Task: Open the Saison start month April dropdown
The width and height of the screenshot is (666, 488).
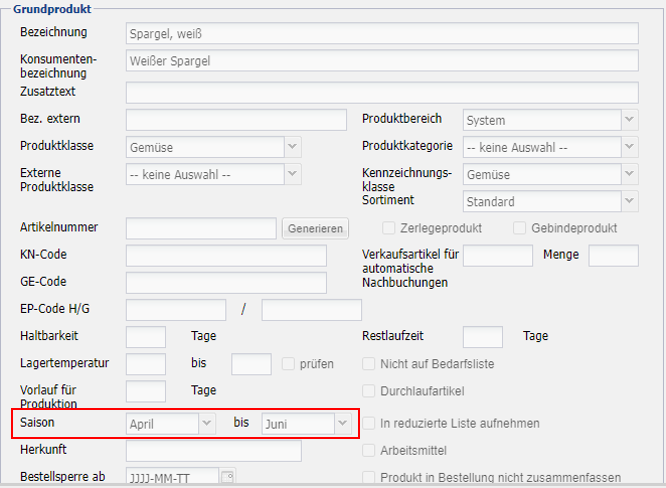Action: 171,424
